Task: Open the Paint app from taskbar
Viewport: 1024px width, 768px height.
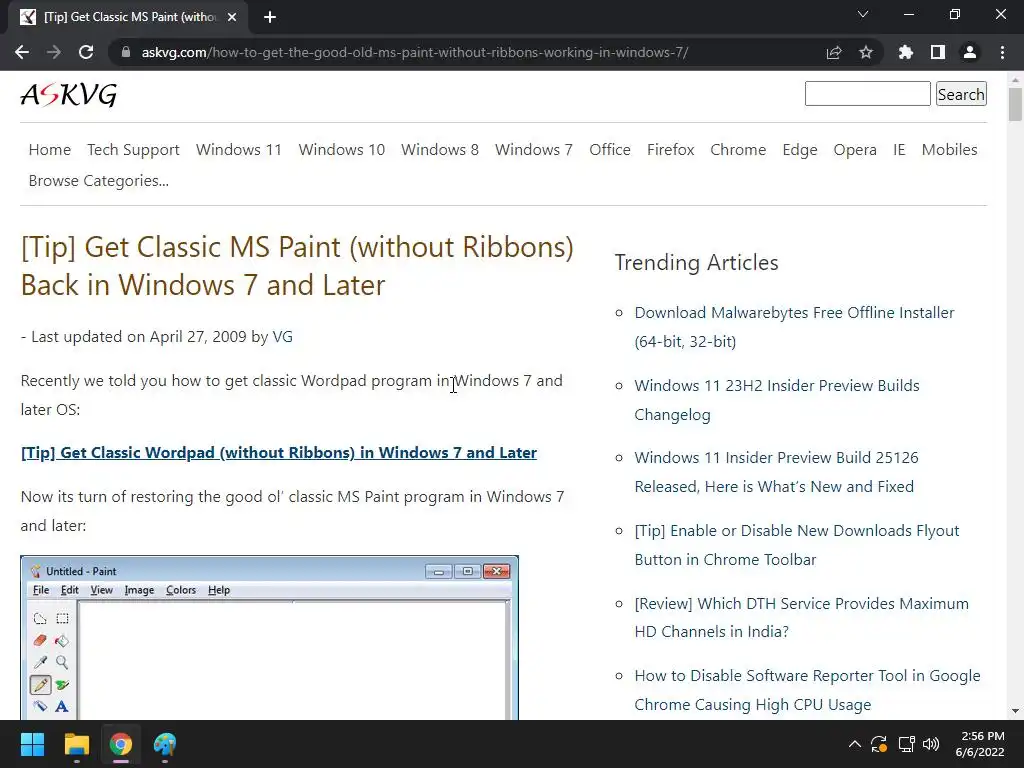Action: pyautogui.click(x=165, y=744)
